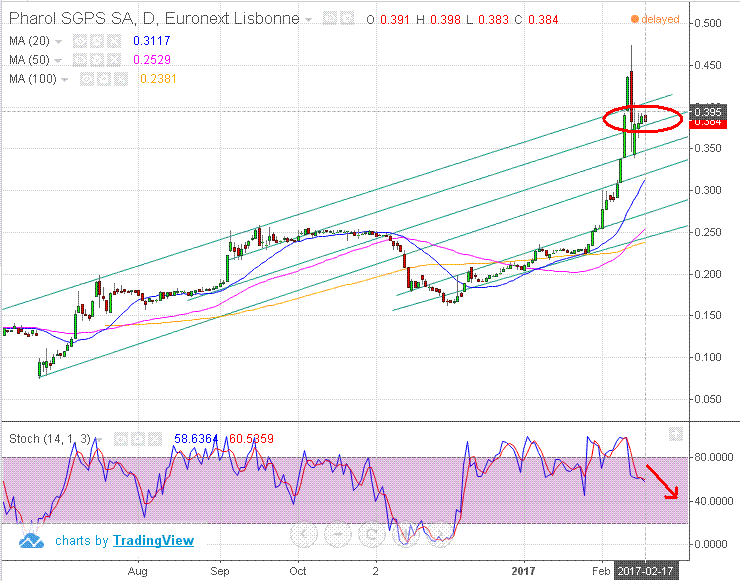Zoom out with the minus control
This screenshot has height=585, width=740.
coord(337,535)
